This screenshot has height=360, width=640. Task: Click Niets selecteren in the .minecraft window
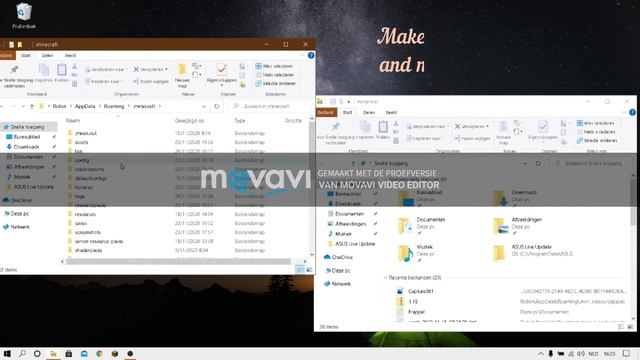pos(274,75)
